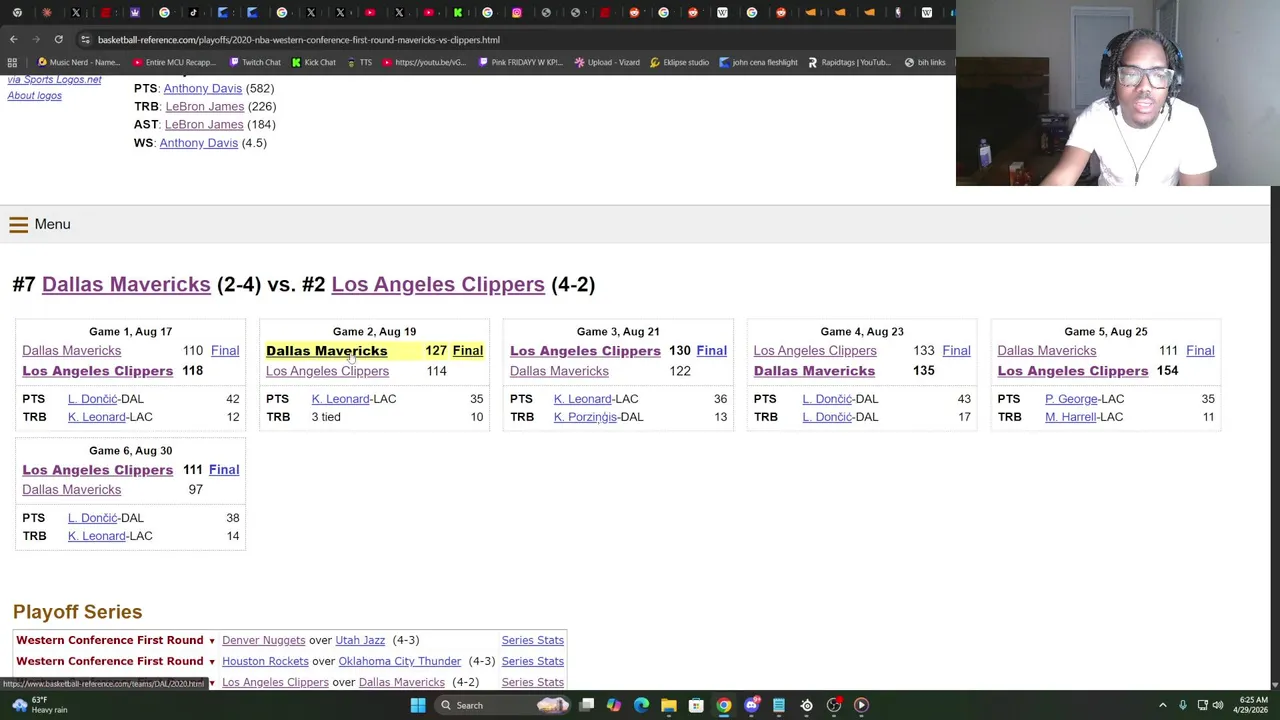1280x720 pixels.
Task: Open the play-button app on taskbar
Action: point(861,705)
